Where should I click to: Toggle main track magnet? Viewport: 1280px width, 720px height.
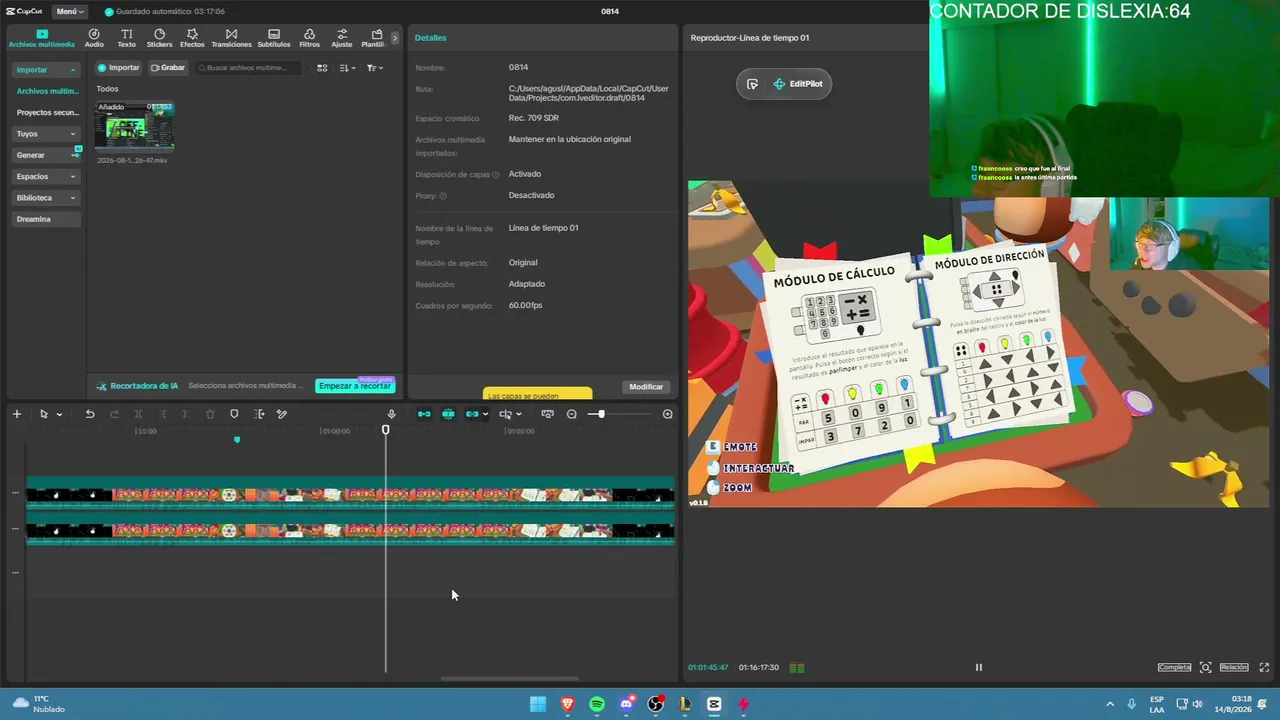point(424,414)
